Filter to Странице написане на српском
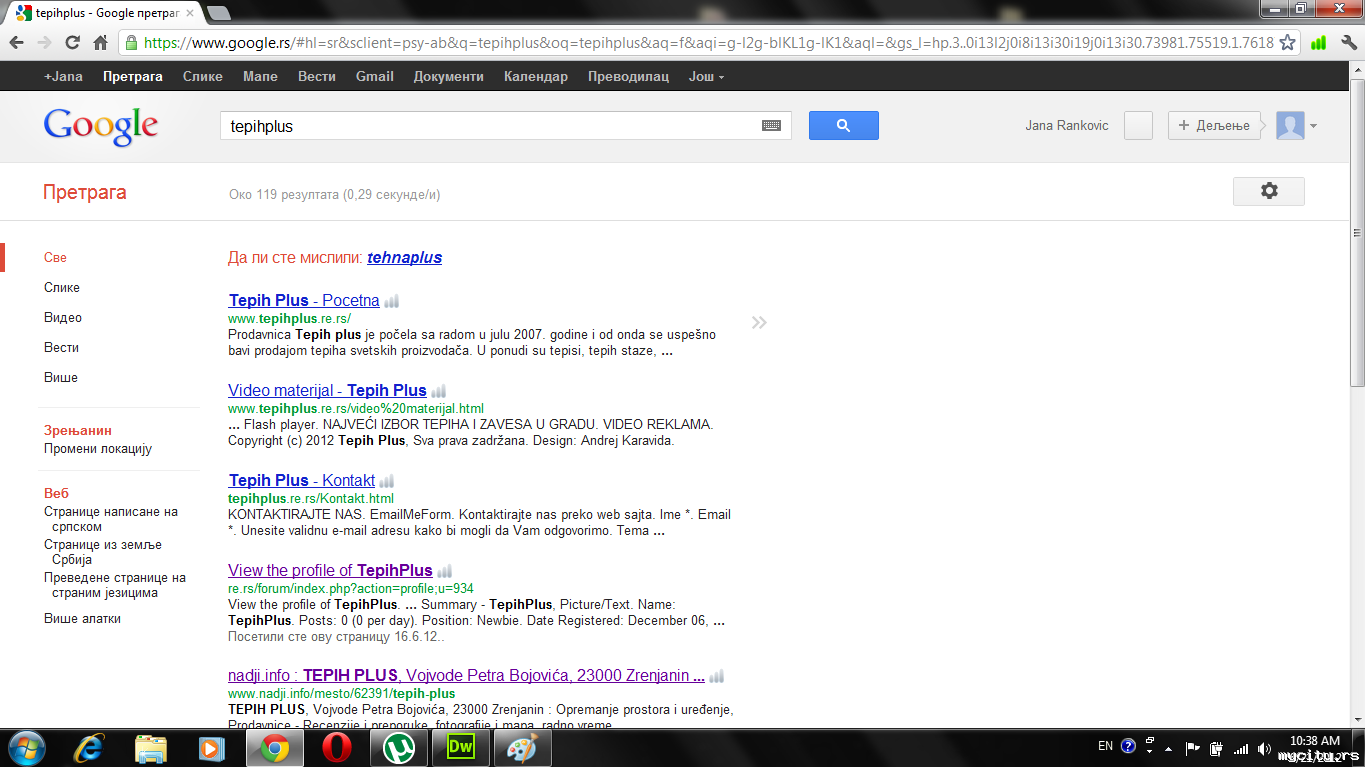1365x767 pixels. [x=111, y=519]
